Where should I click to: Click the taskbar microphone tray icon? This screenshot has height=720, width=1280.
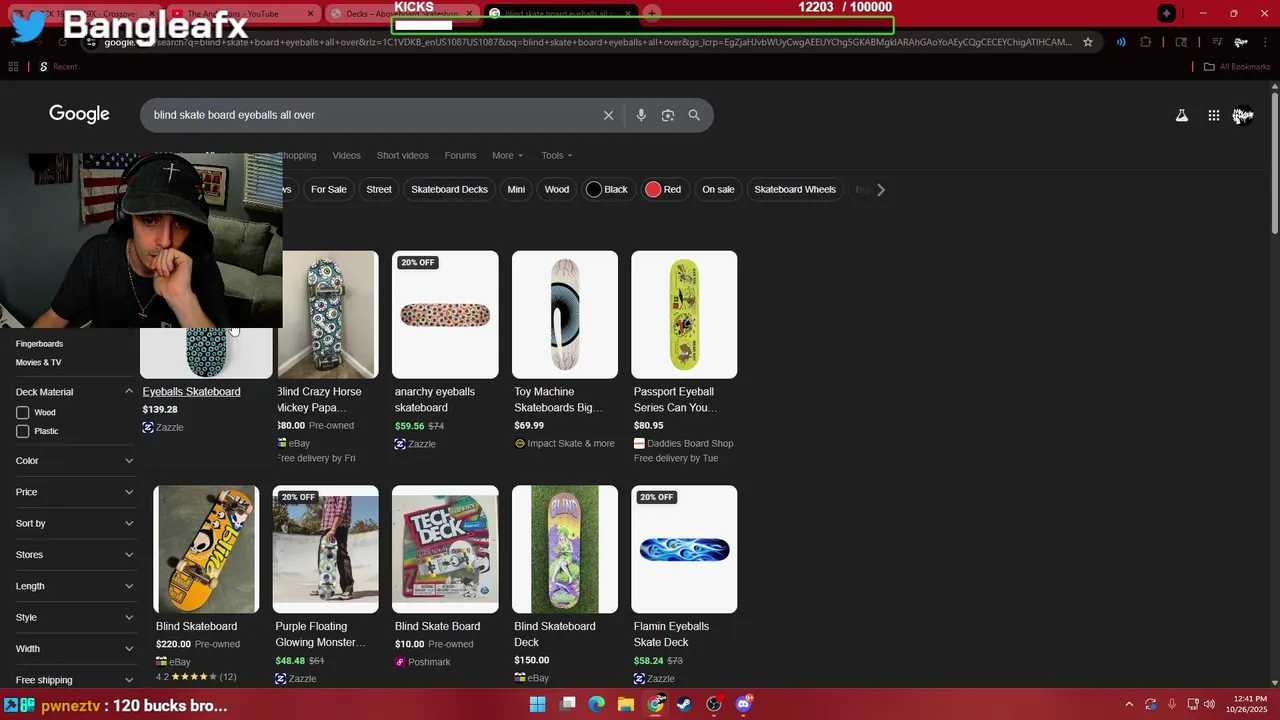coord(1171,704)
